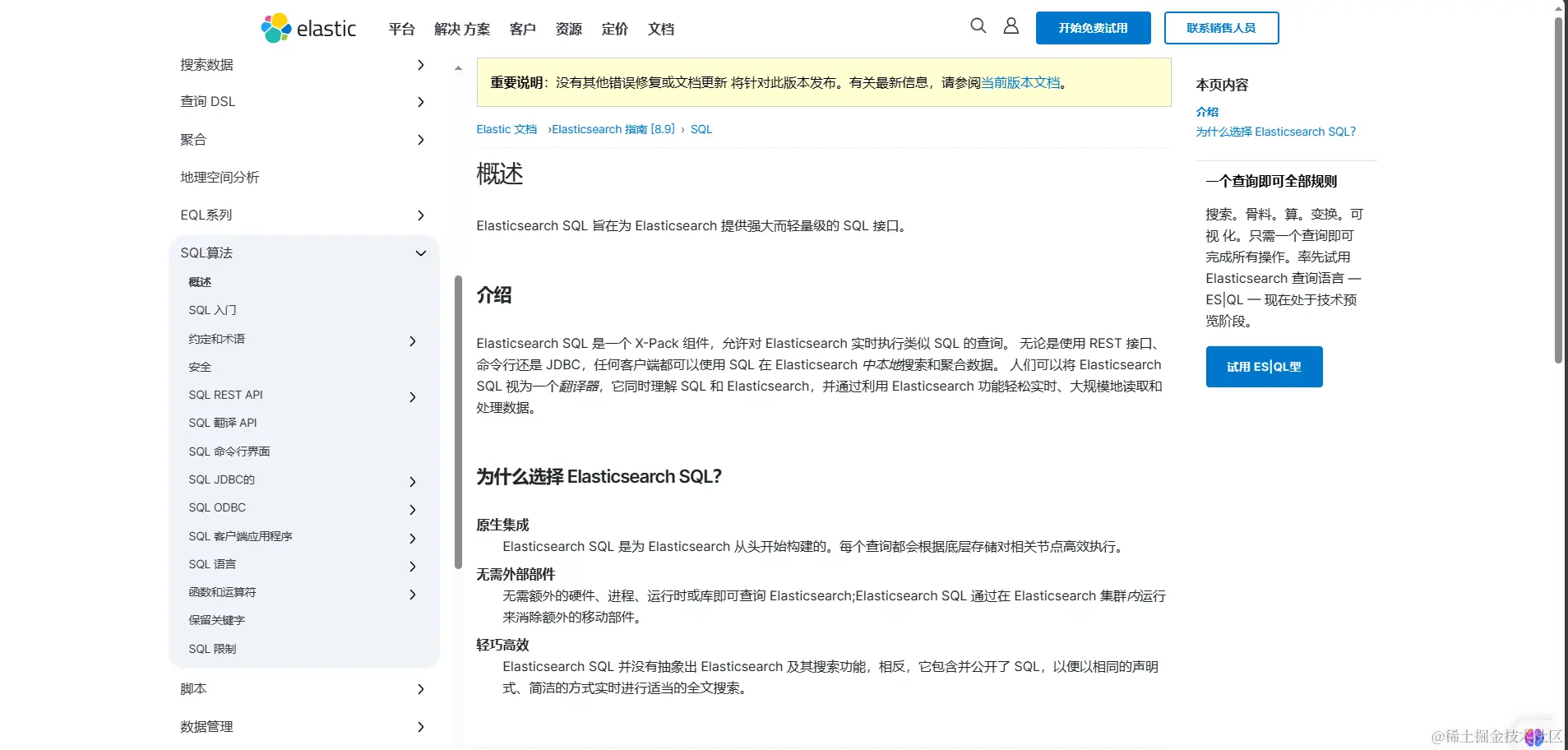Click the 为什么选择 Elasticsearch SQL? heading
The width and height of the screenshot is (1568, 750).
pos(599,477)
